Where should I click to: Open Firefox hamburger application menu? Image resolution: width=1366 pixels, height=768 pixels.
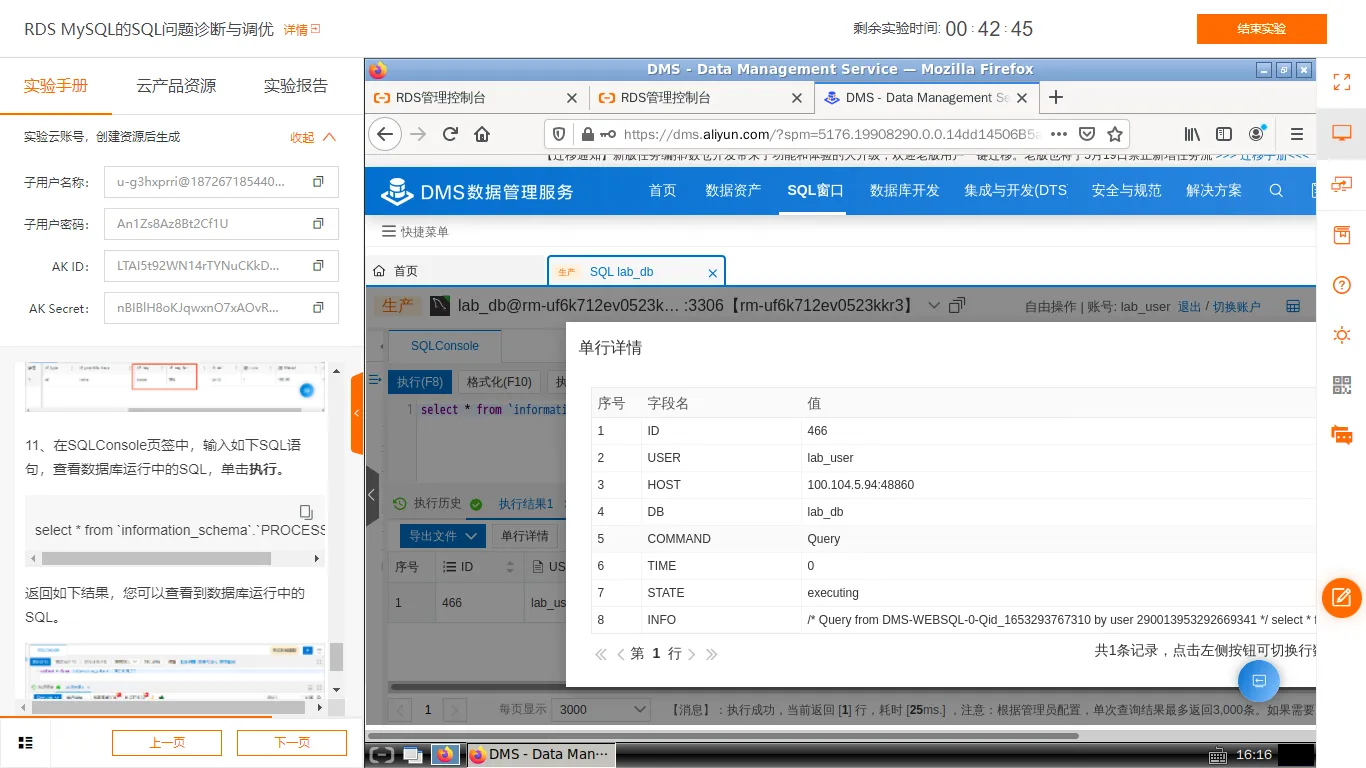click(1297, 134)
